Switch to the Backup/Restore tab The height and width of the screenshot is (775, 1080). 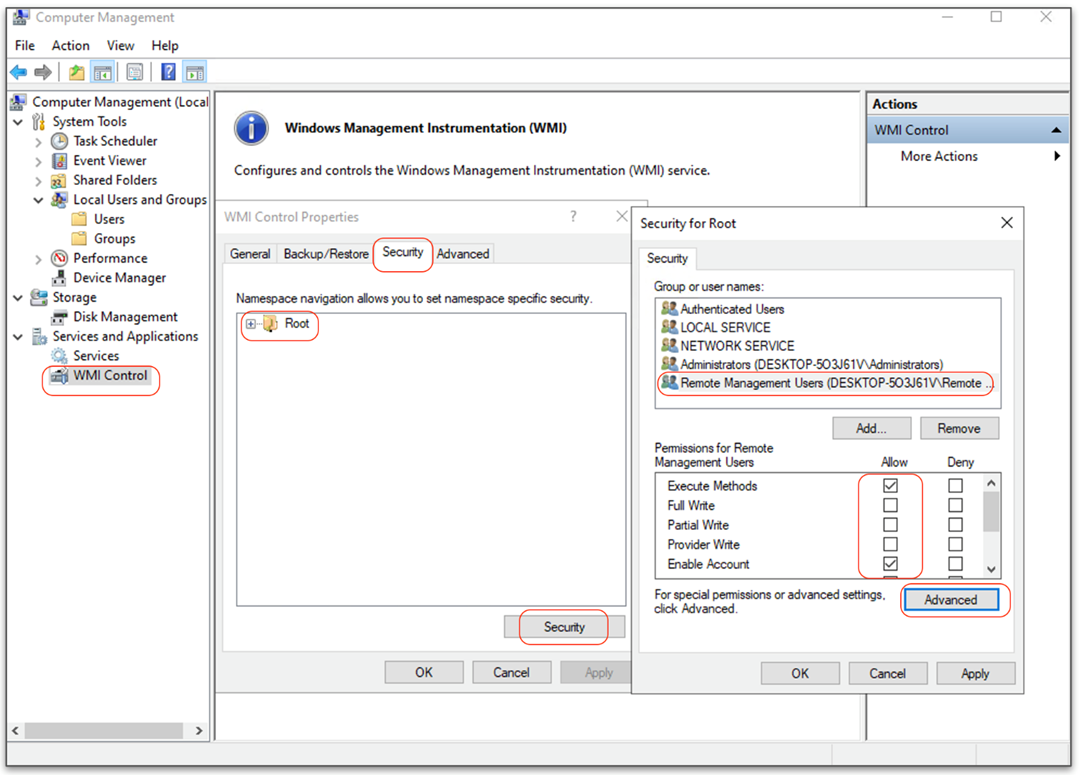pyautogui.click(x=325, y=253)
